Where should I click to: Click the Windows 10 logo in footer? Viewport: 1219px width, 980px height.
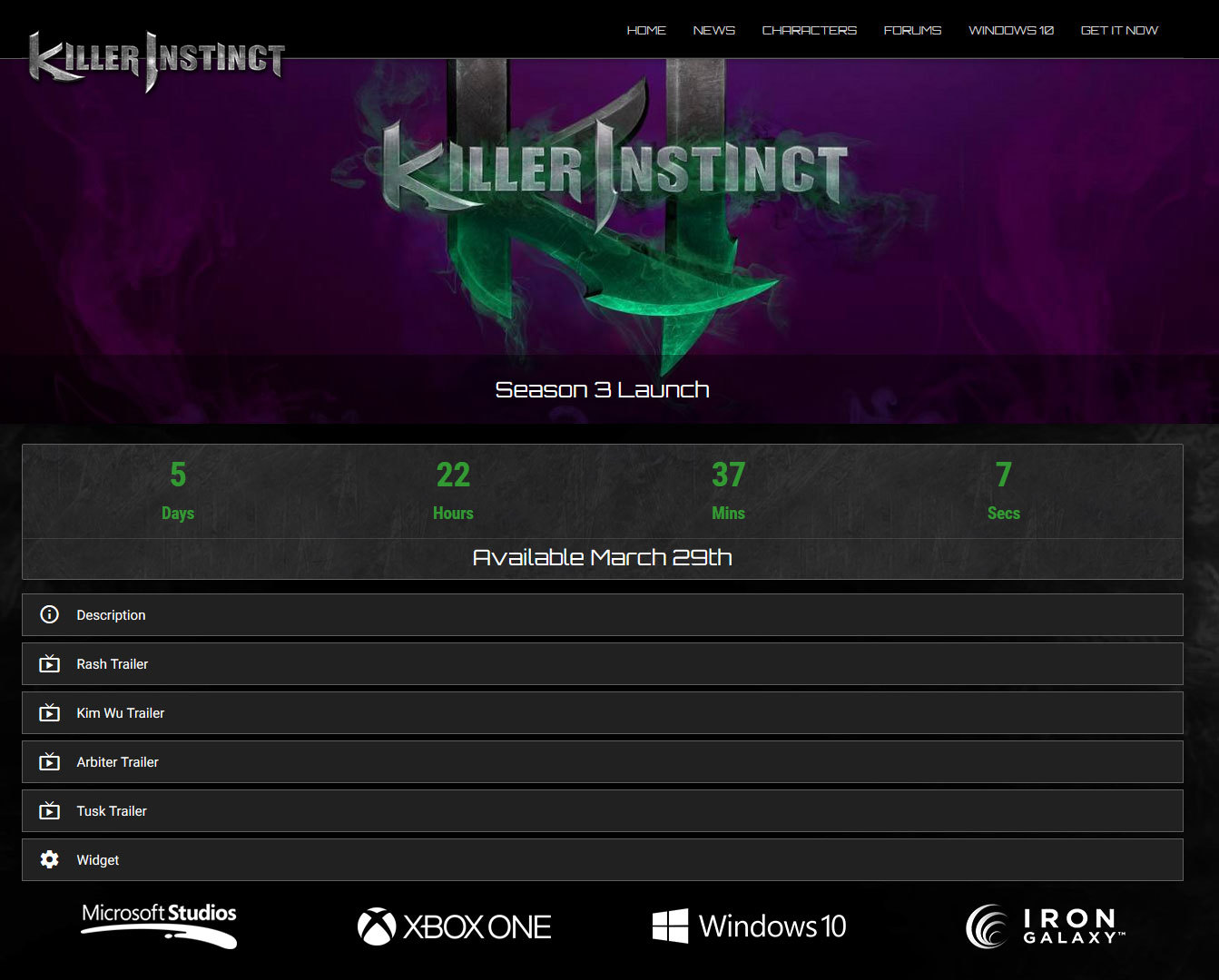tap(749, 926)
